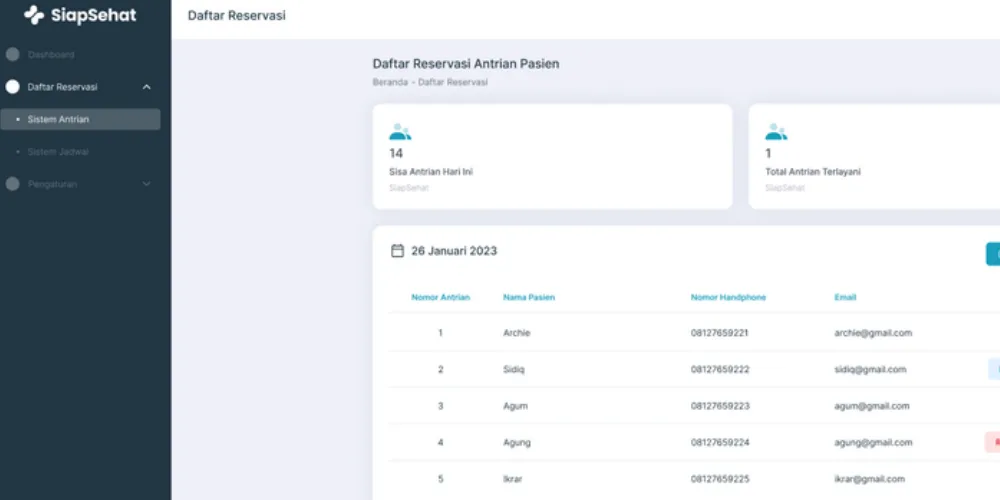Click email archie@gmail.com
Image resolution: width=1000 pixels, height=500 pixels.
(873, 333)
